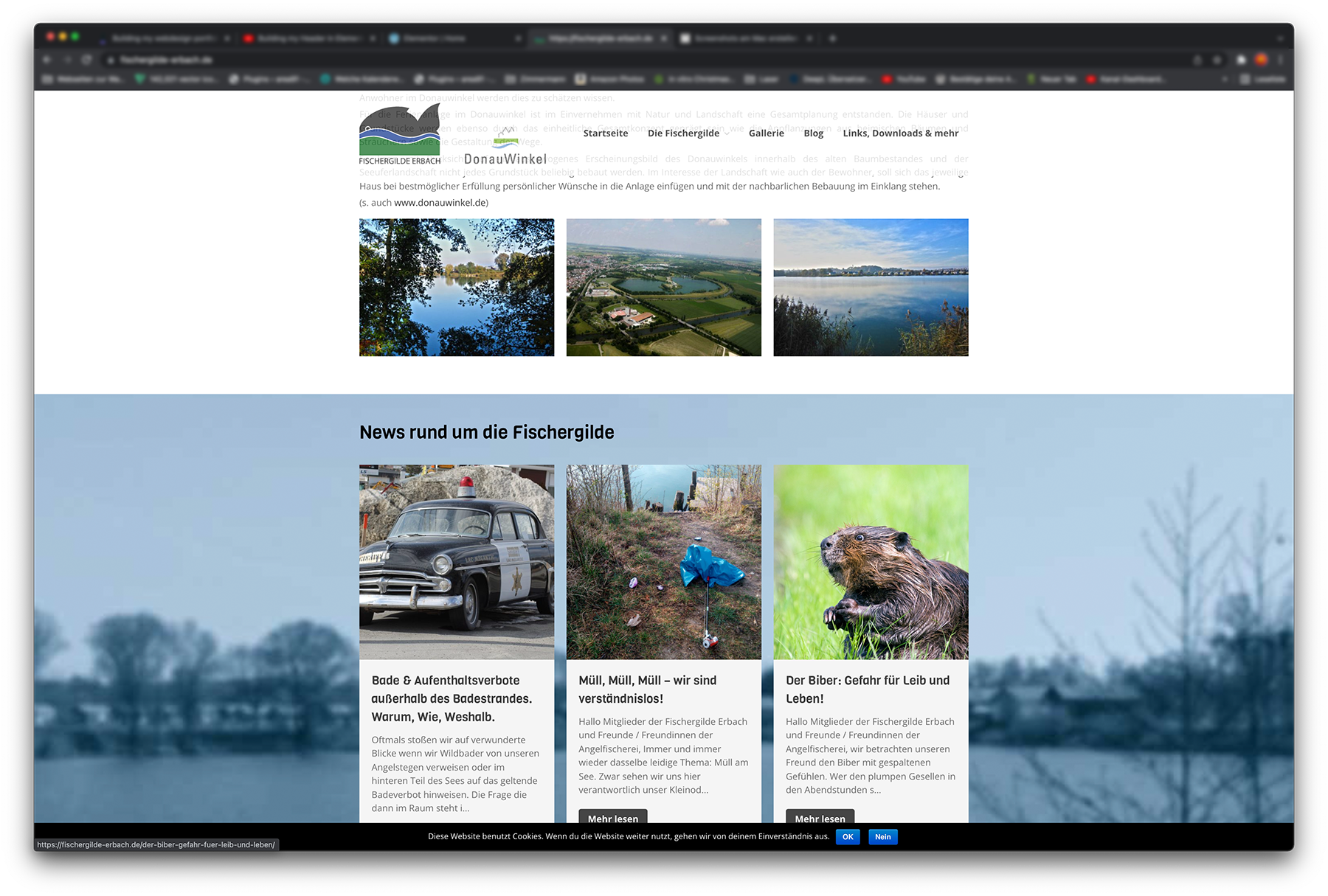Open Links, Downloads & mehr menu
Screen dimensions: 1328x896
point(901,133)
